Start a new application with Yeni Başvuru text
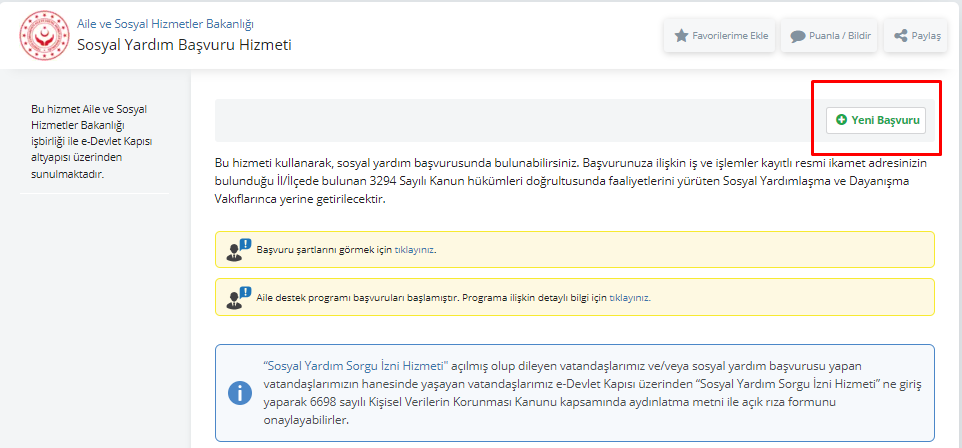962x448 pixels. click(884, 120)
